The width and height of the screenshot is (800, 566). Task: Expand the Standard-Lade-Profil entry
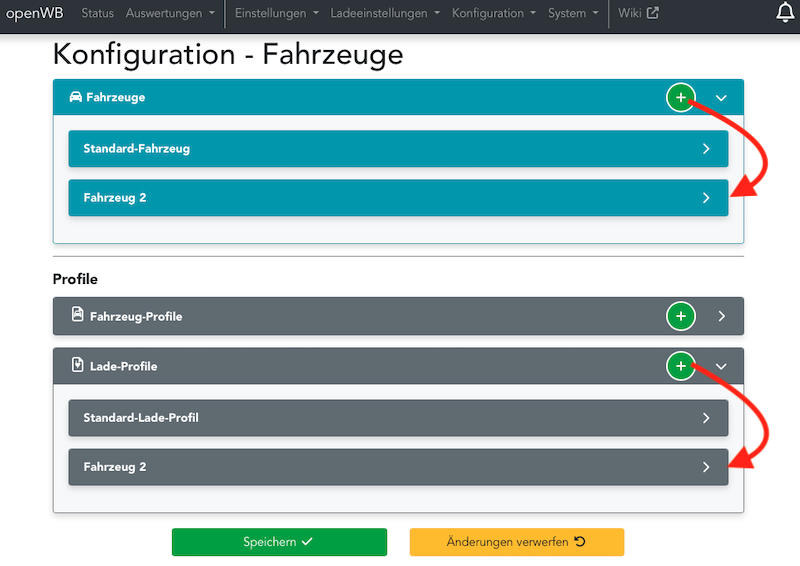pyautogui.click(x=706, y=418)
